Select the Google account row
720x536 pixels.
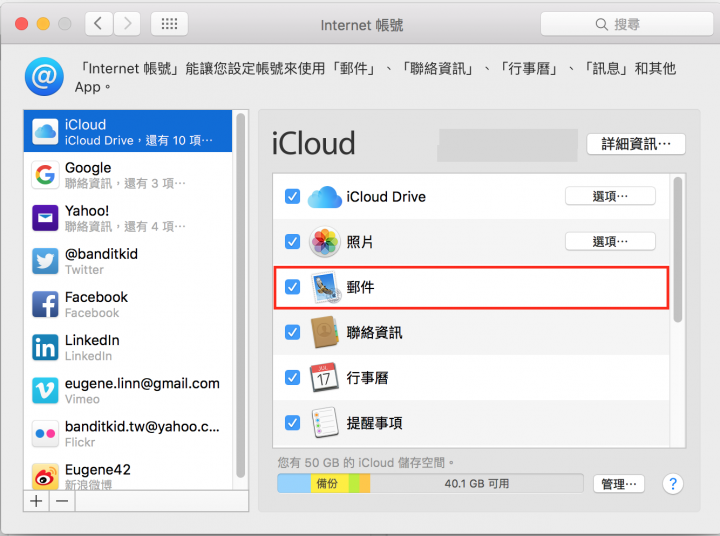128,175
